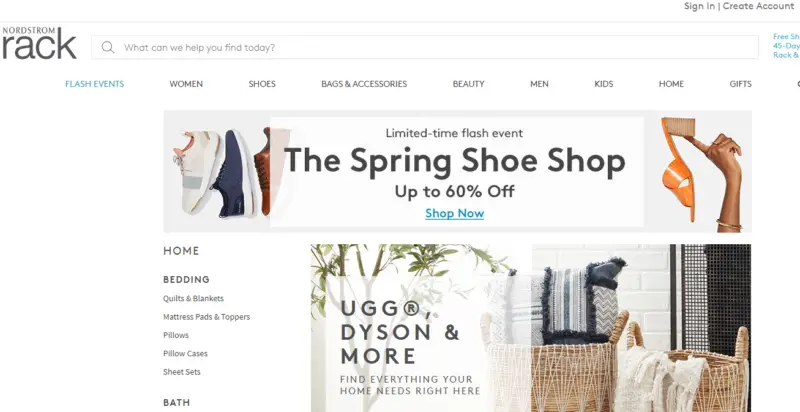800x412 pixels.
Task: Click the UGG, Dyson & More promo image
Action: [x=531, y=328]
